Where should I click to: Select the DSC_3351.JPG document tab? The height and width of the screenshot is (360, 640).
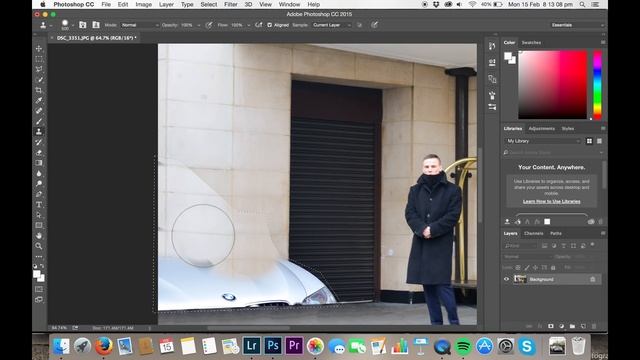click(x=96, y=38)
